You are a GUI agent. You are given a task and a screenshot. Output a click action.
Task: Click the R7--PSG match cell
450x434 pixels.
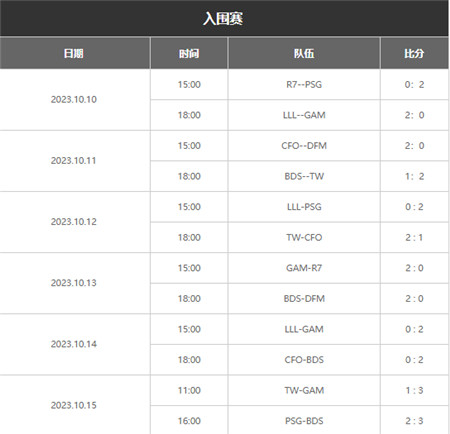304,84
